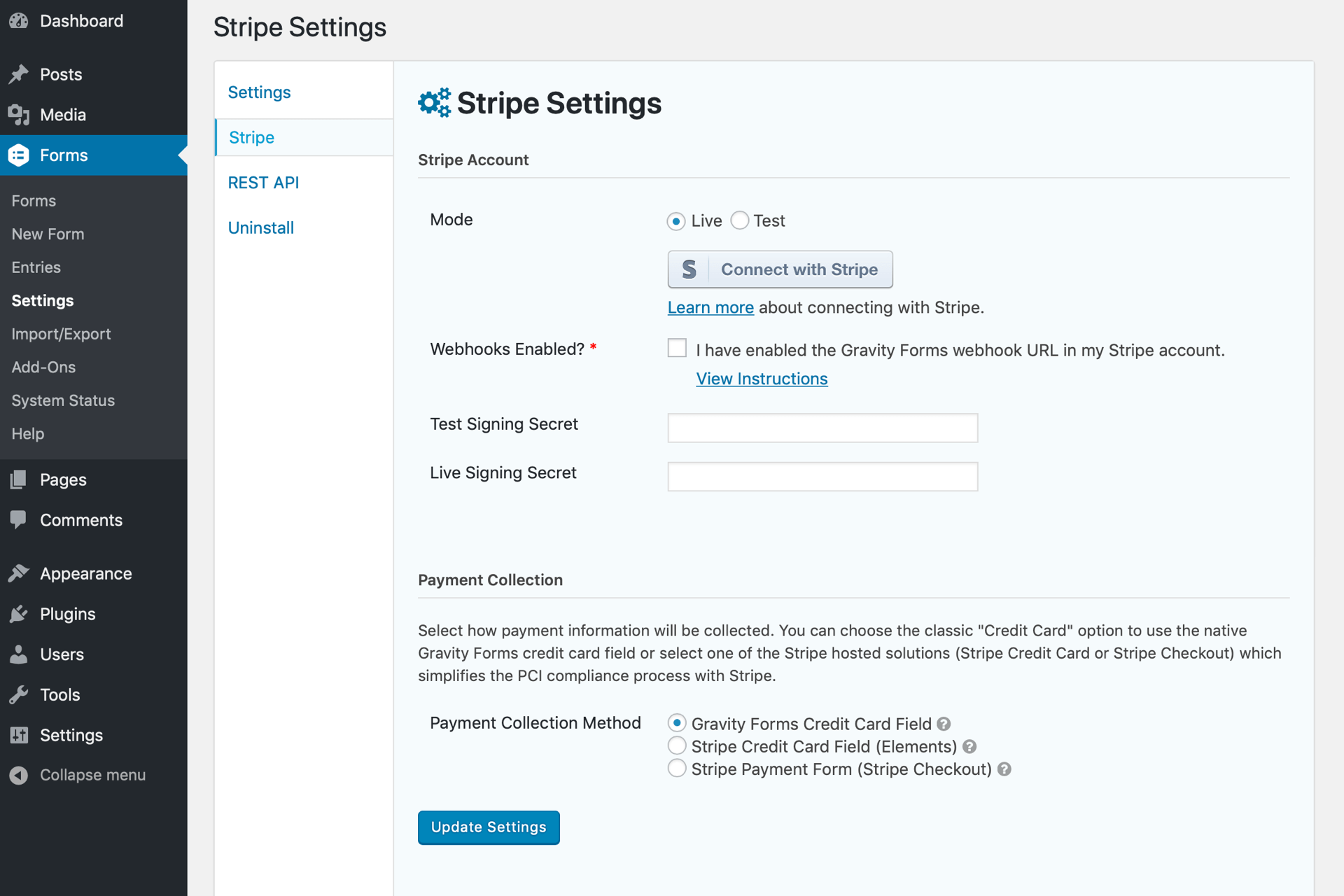Click the Tools wrench icon
This screenshot has height=896, width=1344.
19,694
